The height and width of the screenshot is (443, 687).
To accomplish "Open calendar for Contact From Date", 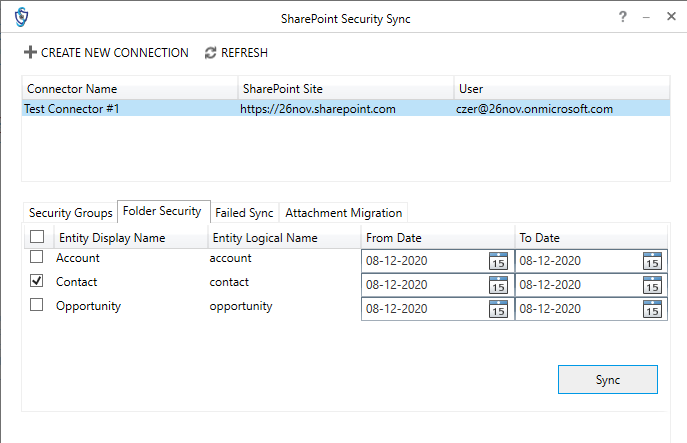I will click(498, 285).
